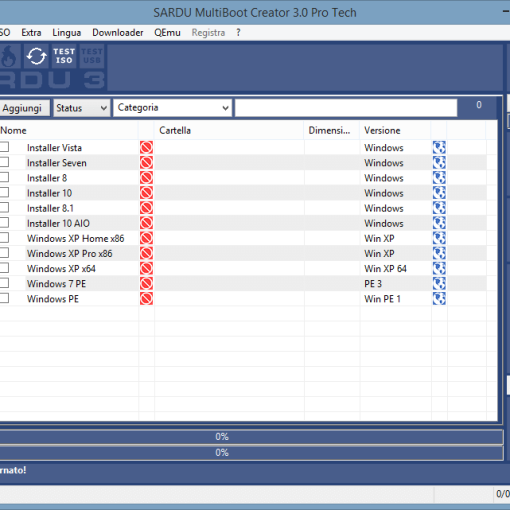Viewport: 510px width, 510px height.
Task: Sort by the Dimensi... column header
Action: [332, 130]
